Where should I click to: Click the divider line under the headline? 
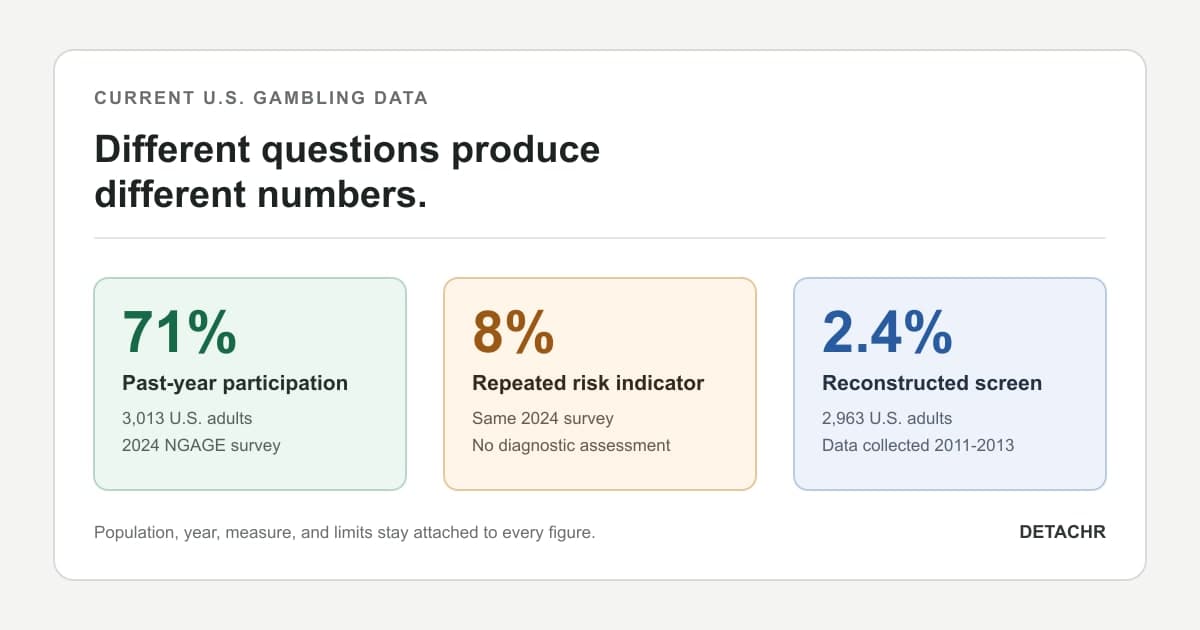(600, 238)
